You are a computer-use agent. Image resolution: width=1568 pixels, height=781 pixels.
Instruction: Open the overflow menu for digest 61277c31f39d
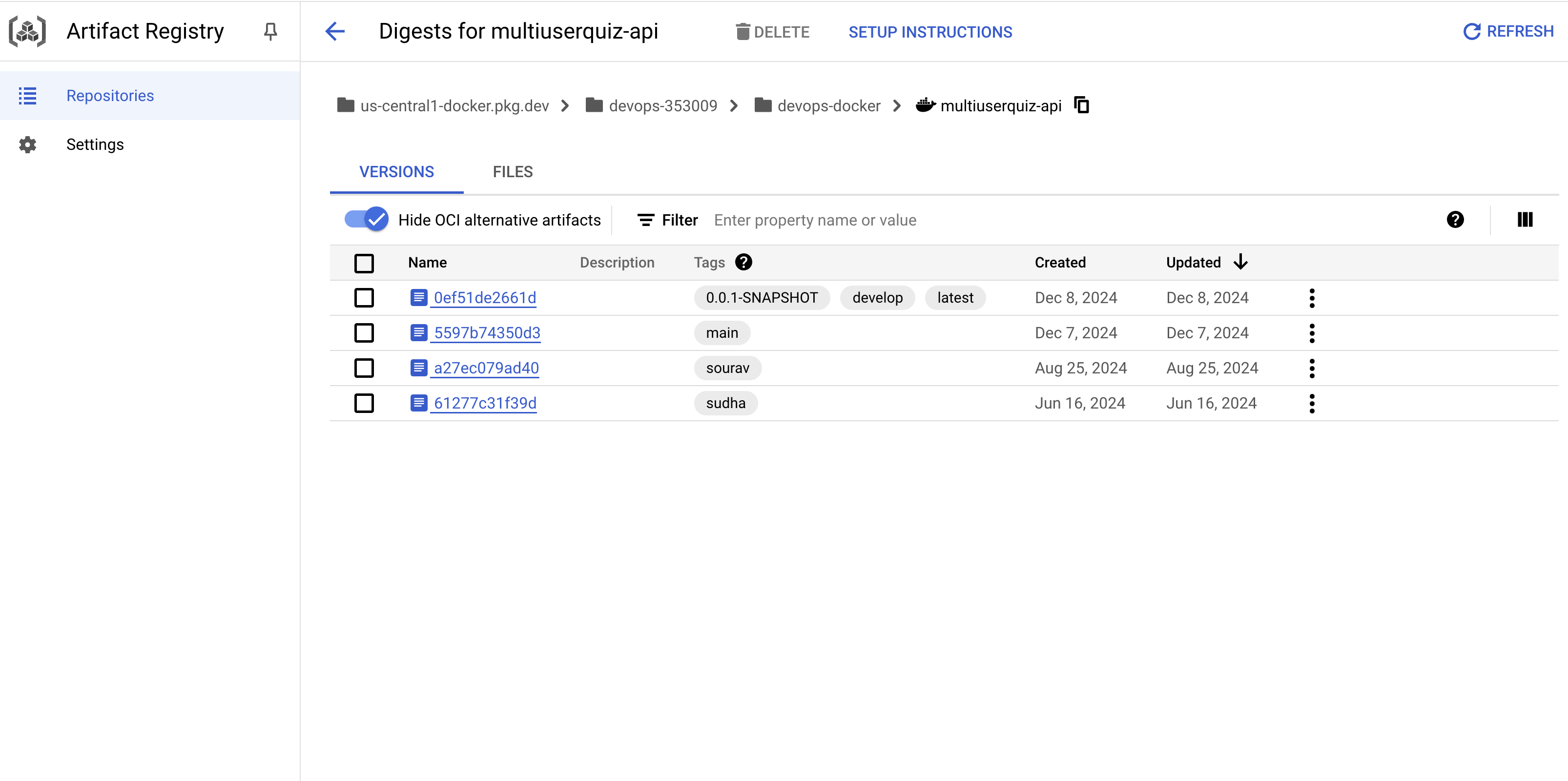[1312, 402]
